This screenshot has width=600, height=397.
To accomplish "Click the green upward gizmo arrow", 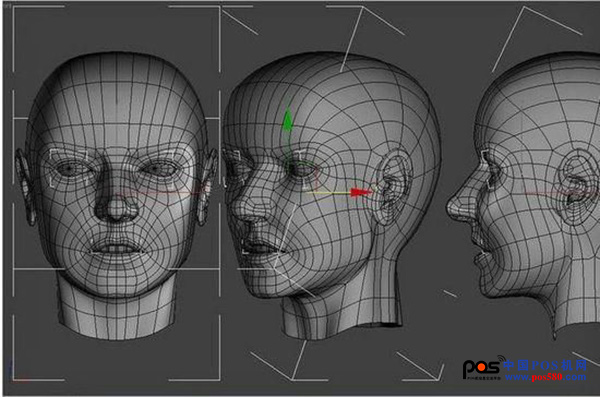I will point(287,119).
